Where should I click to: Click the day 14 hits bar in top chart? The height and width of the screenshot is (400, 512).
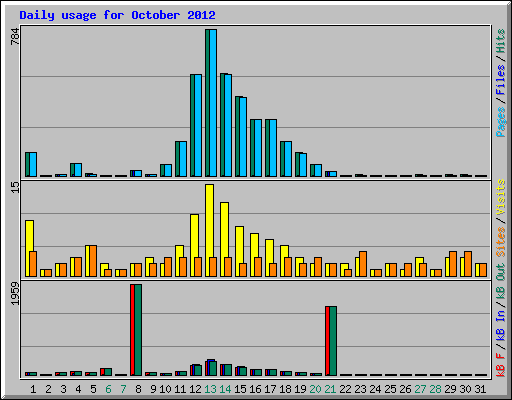point(222,125)
